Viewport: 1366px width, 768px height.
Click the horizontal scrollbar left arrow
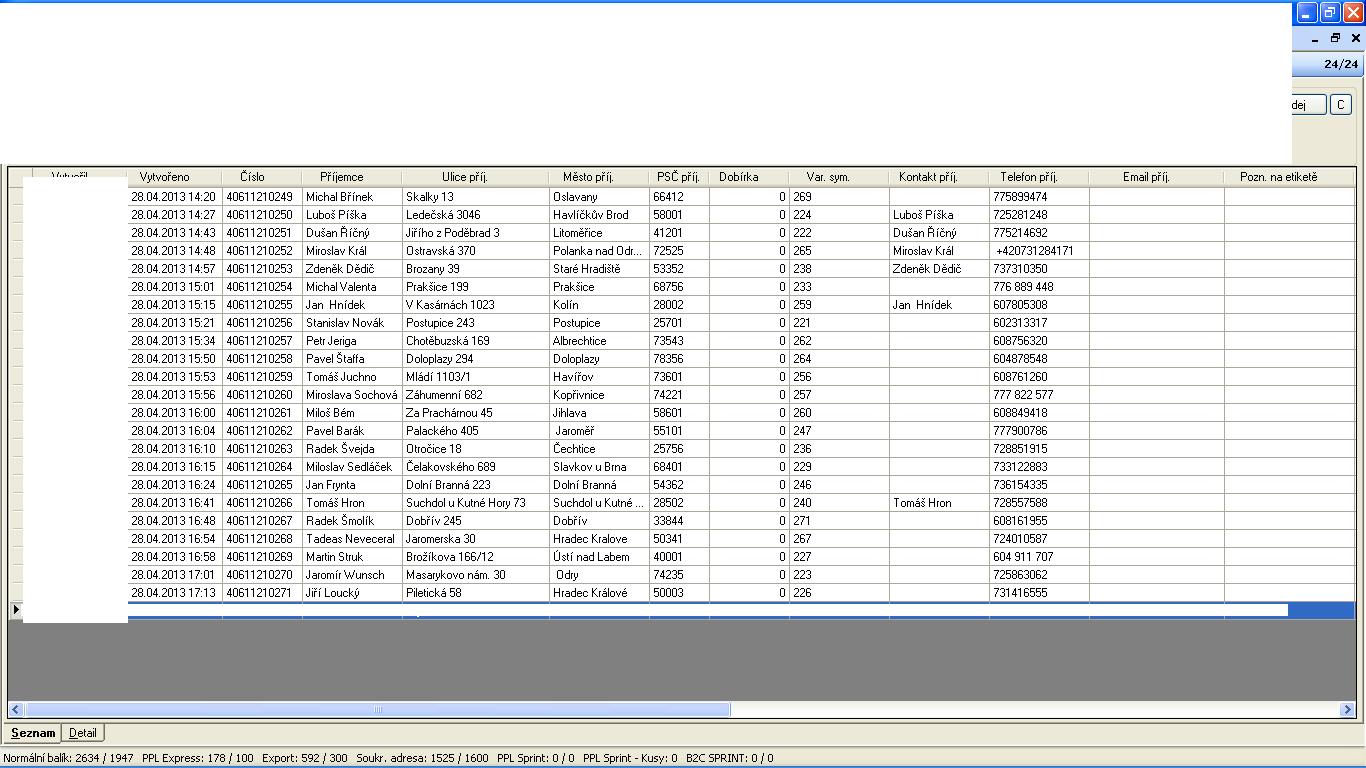[x=16, y=709]
